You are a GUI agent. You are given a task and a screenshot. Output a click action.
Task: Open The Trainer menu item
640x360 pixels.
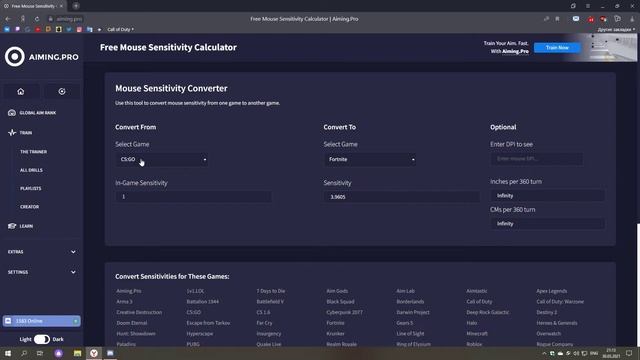tap(33, 152)
